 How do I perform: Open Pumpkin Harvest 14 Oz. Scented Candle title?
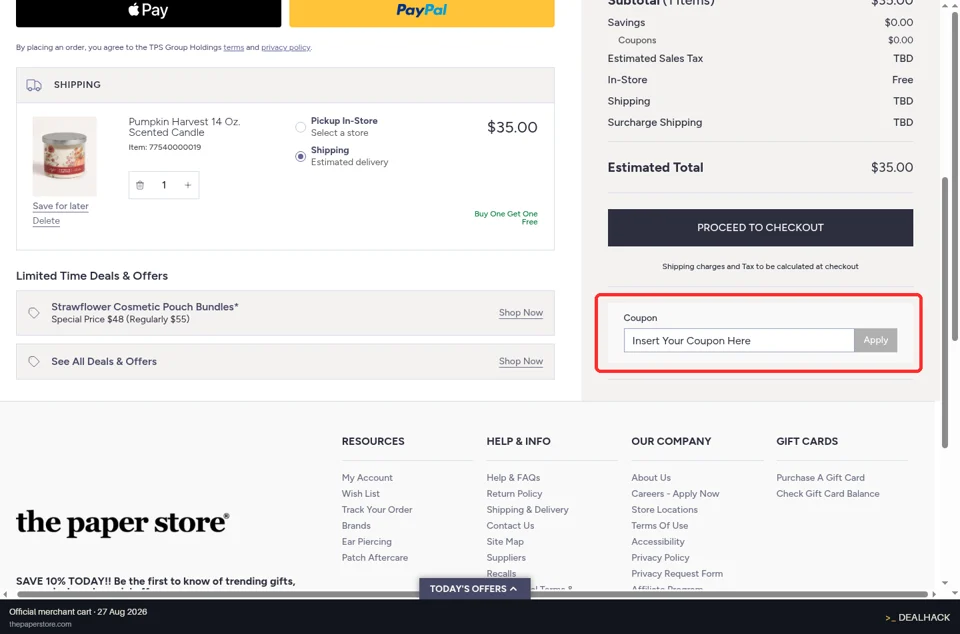[x=184, y=127]
